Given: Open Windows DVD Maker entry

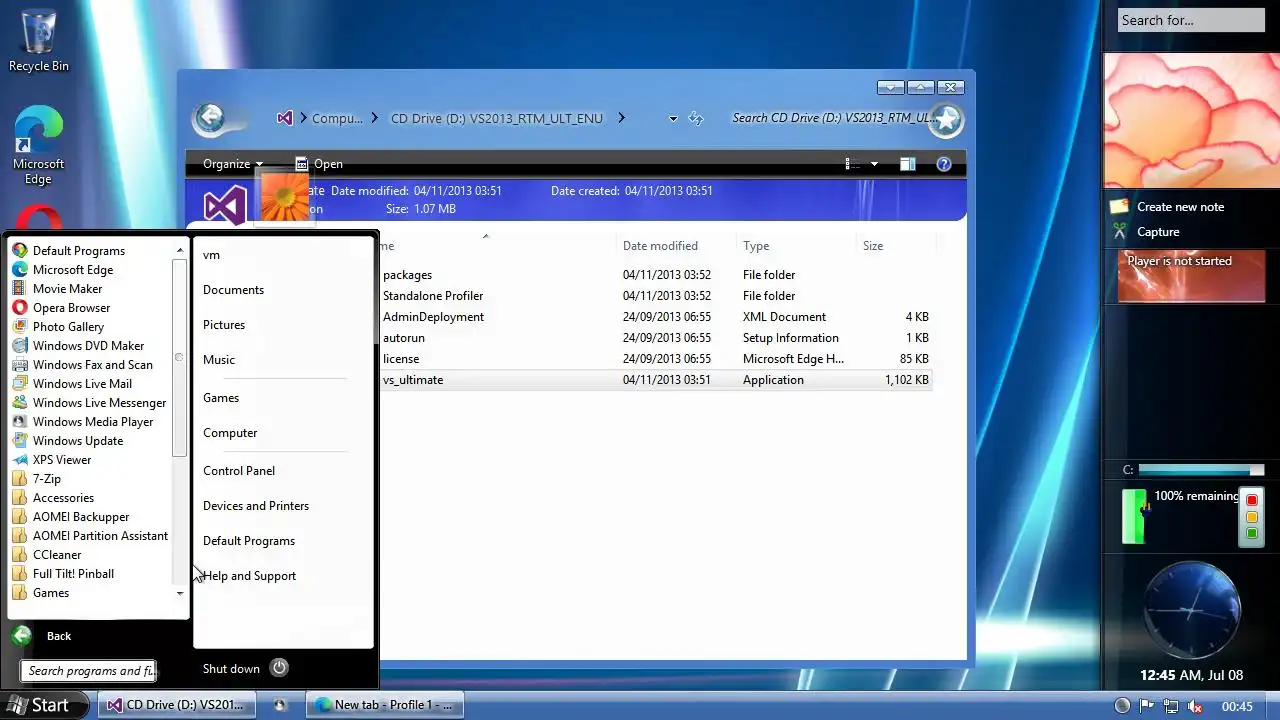Looking at the screenshot, I should coord(88,345).
